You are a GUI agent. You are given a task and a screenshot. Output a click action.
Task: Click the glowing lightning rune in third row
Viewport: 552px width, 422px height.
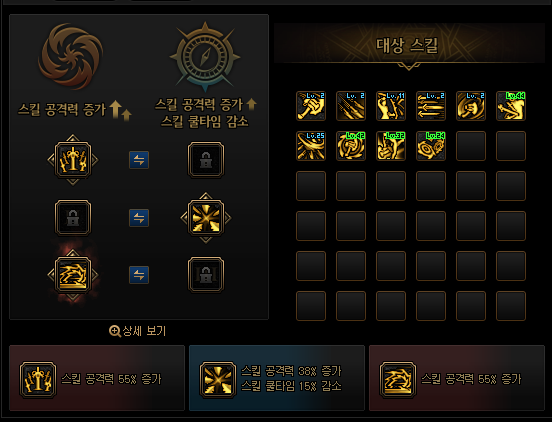pos(73,275)
